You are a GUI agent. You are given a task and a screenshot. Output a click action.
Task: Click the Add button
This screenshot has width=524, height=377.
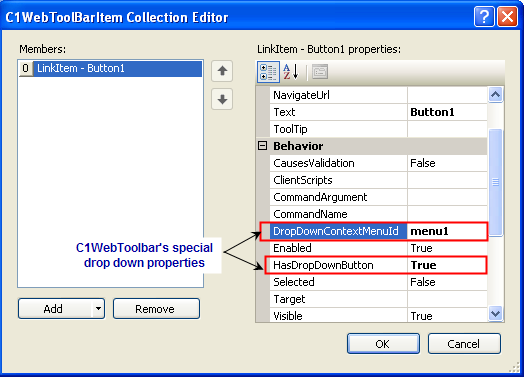(x=53, y=308)
